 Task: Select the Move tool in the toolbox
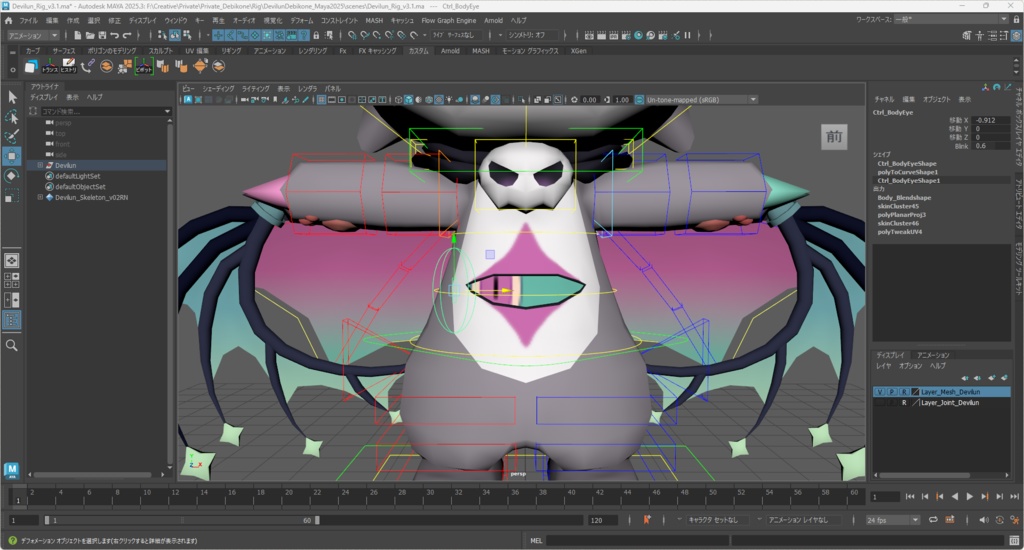point(12,156)
